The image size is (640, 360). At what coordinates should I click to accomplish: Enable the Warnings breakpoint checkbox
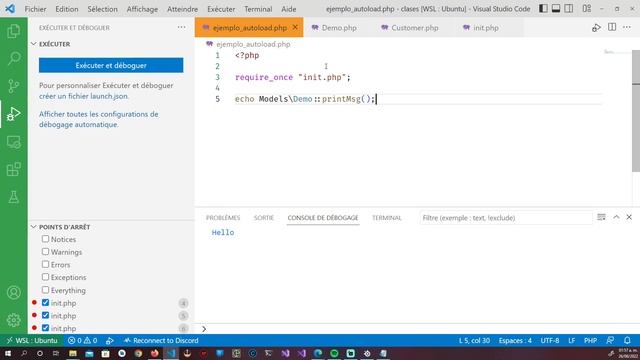coord(45,251)
